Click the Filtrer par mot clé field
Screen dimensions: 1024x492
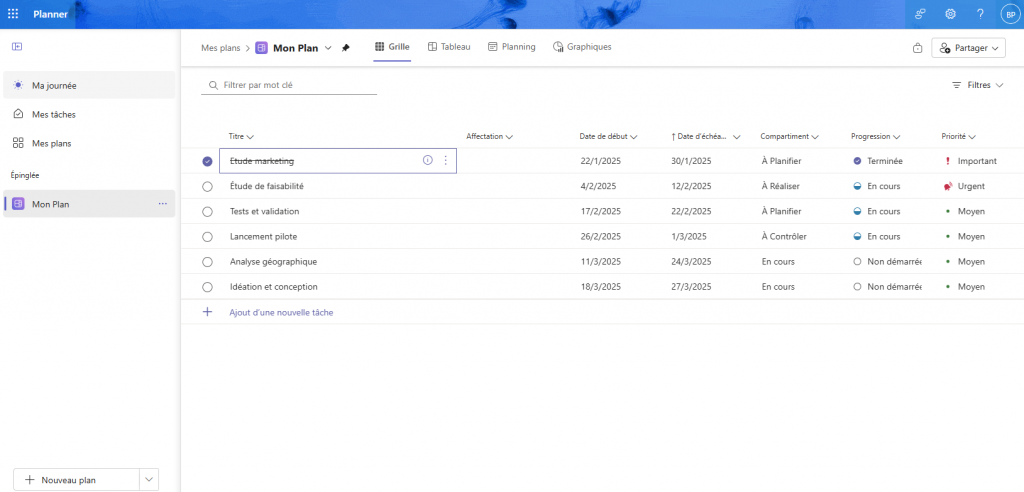(290, 86)
